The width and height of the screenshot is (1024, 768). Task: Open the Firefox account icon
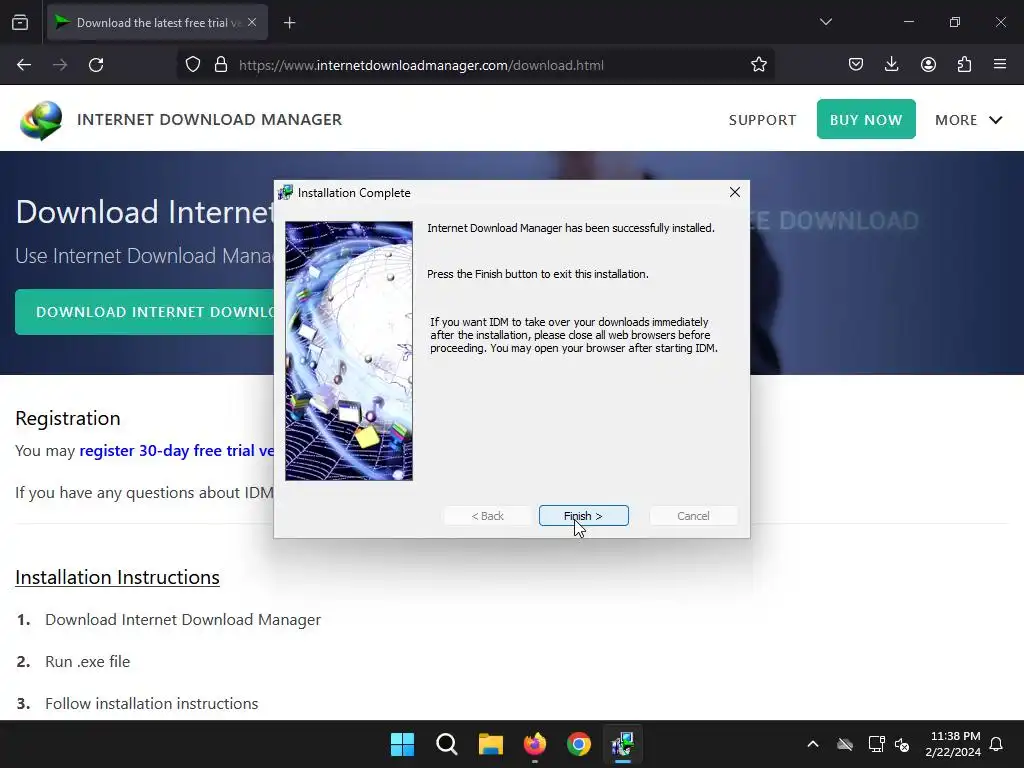tap(928, 64)
